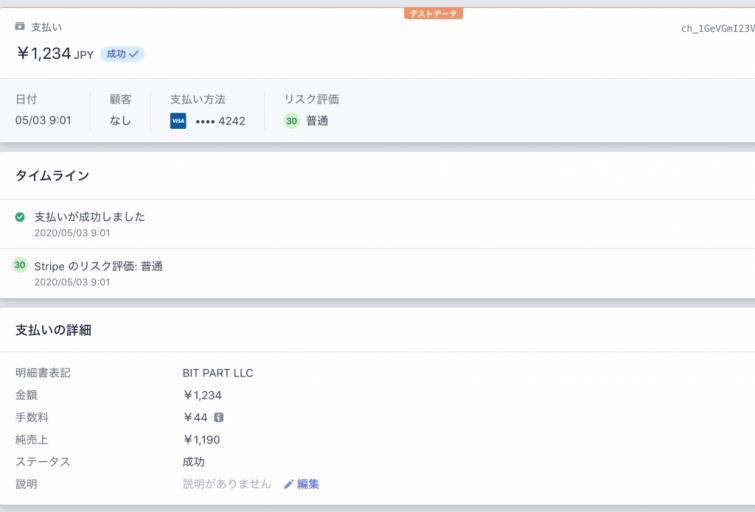
Task: Click the 成功 status badge at top
Action: coord(122,54)
